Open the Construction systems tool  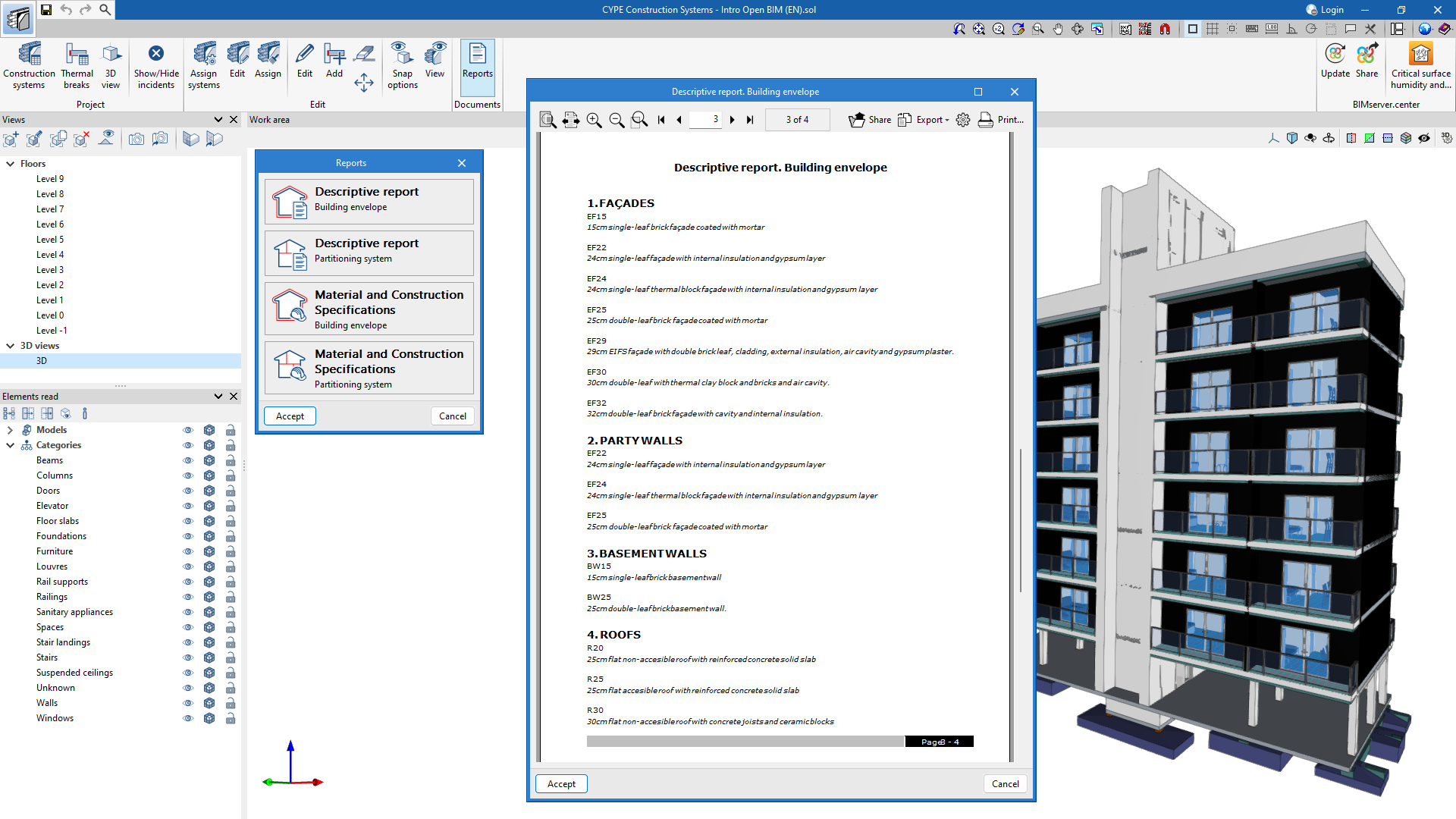[29, 66]
